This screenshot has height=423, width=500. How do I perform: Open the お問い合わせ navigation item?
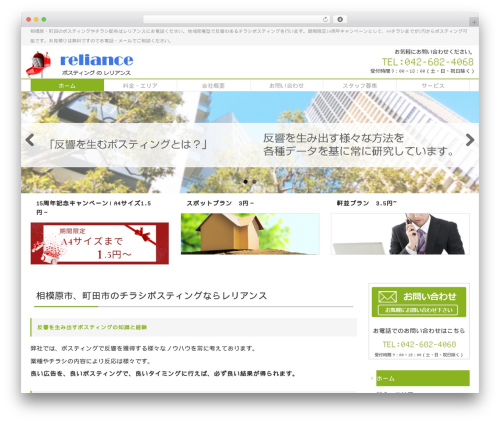click(x=286, y=86)
